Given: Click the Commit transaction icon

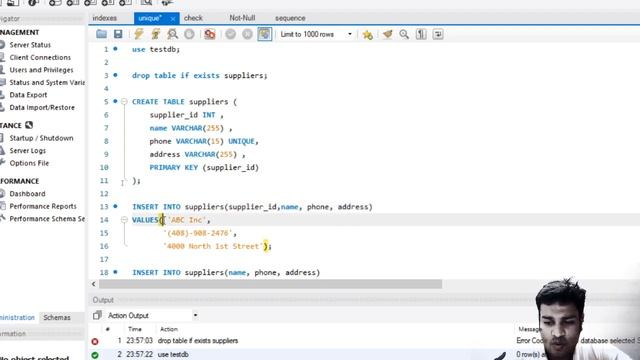Looking at the screenshot, I should tap(231, 34).
